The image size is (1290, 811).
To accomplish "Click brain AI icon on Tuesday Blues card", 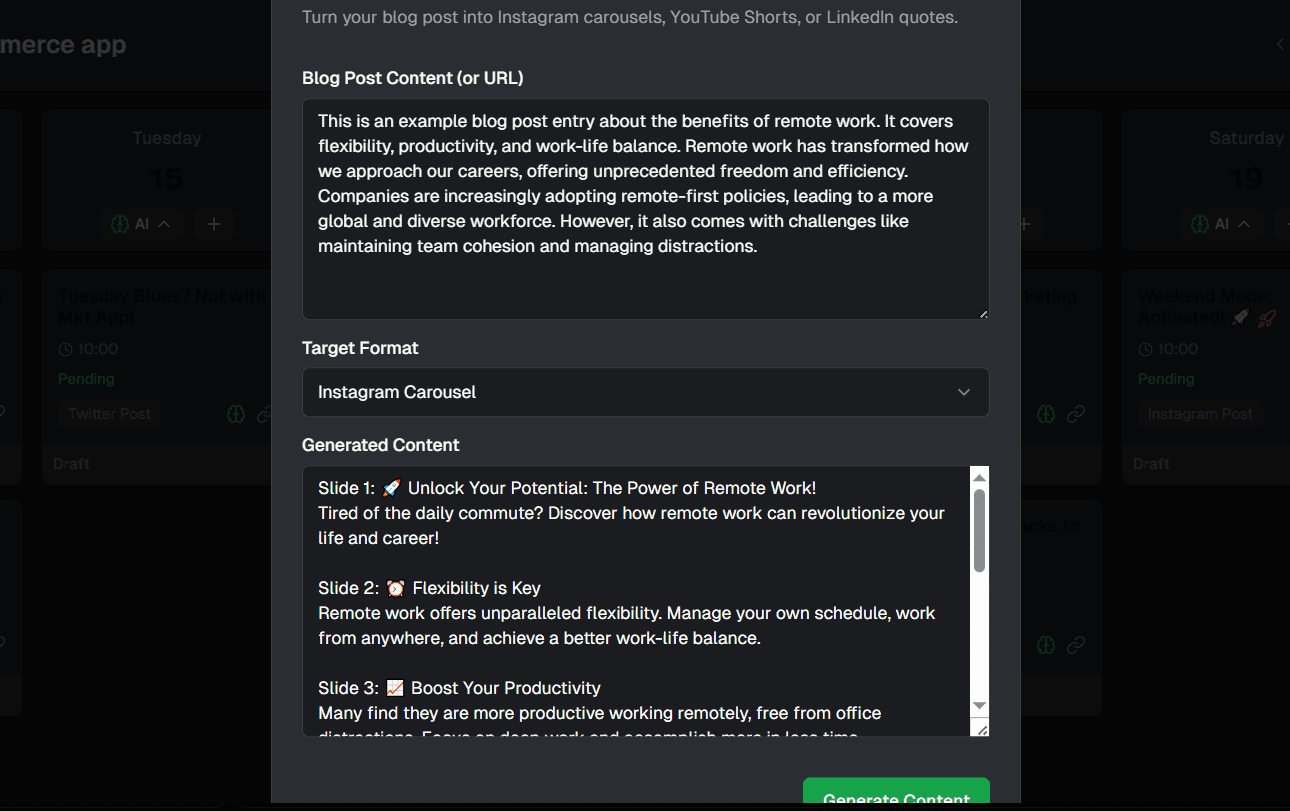I will click(x=236, y=414).
